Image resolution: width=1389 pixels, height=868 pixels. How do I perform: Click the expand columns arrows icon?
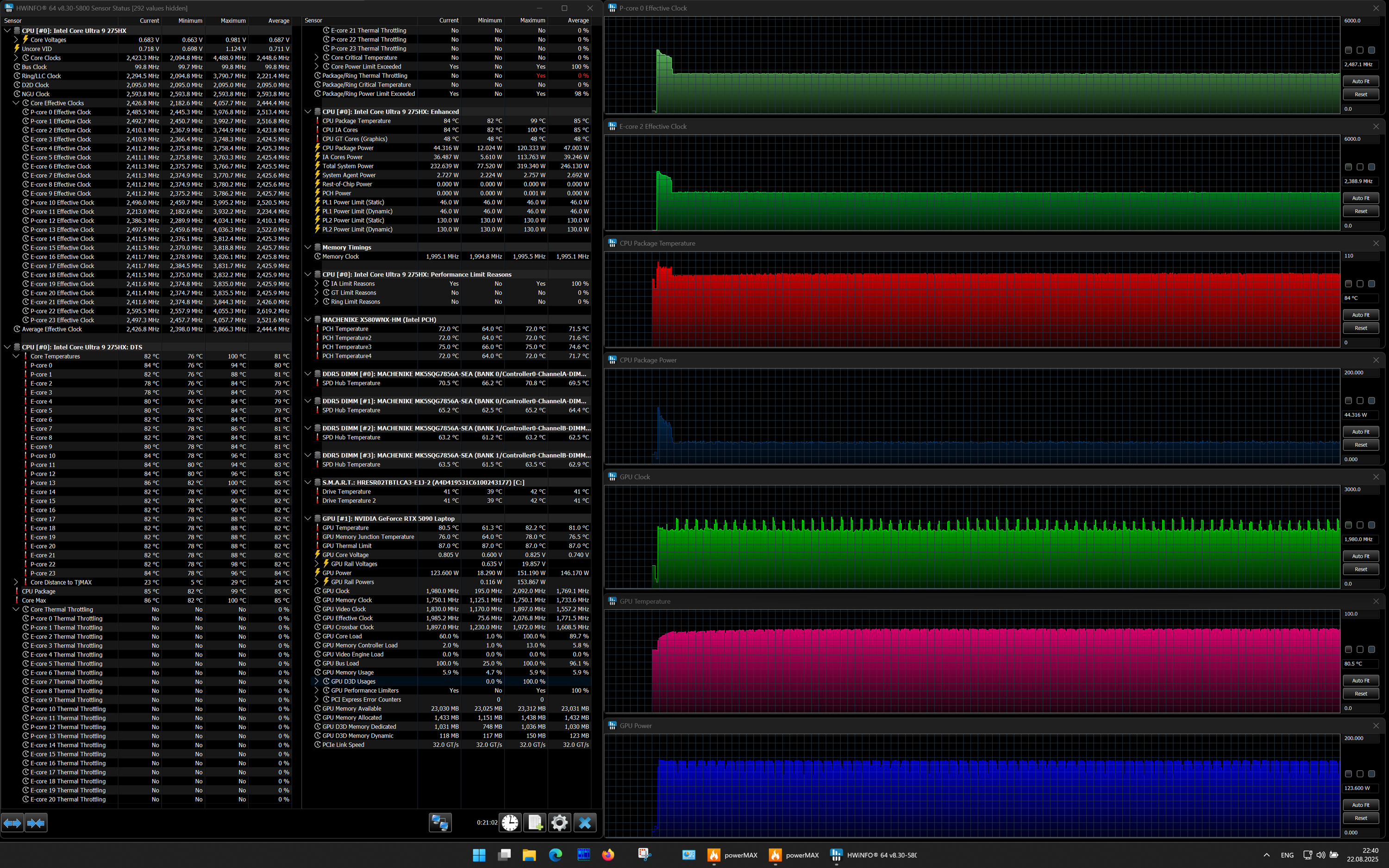coord(12,823)
